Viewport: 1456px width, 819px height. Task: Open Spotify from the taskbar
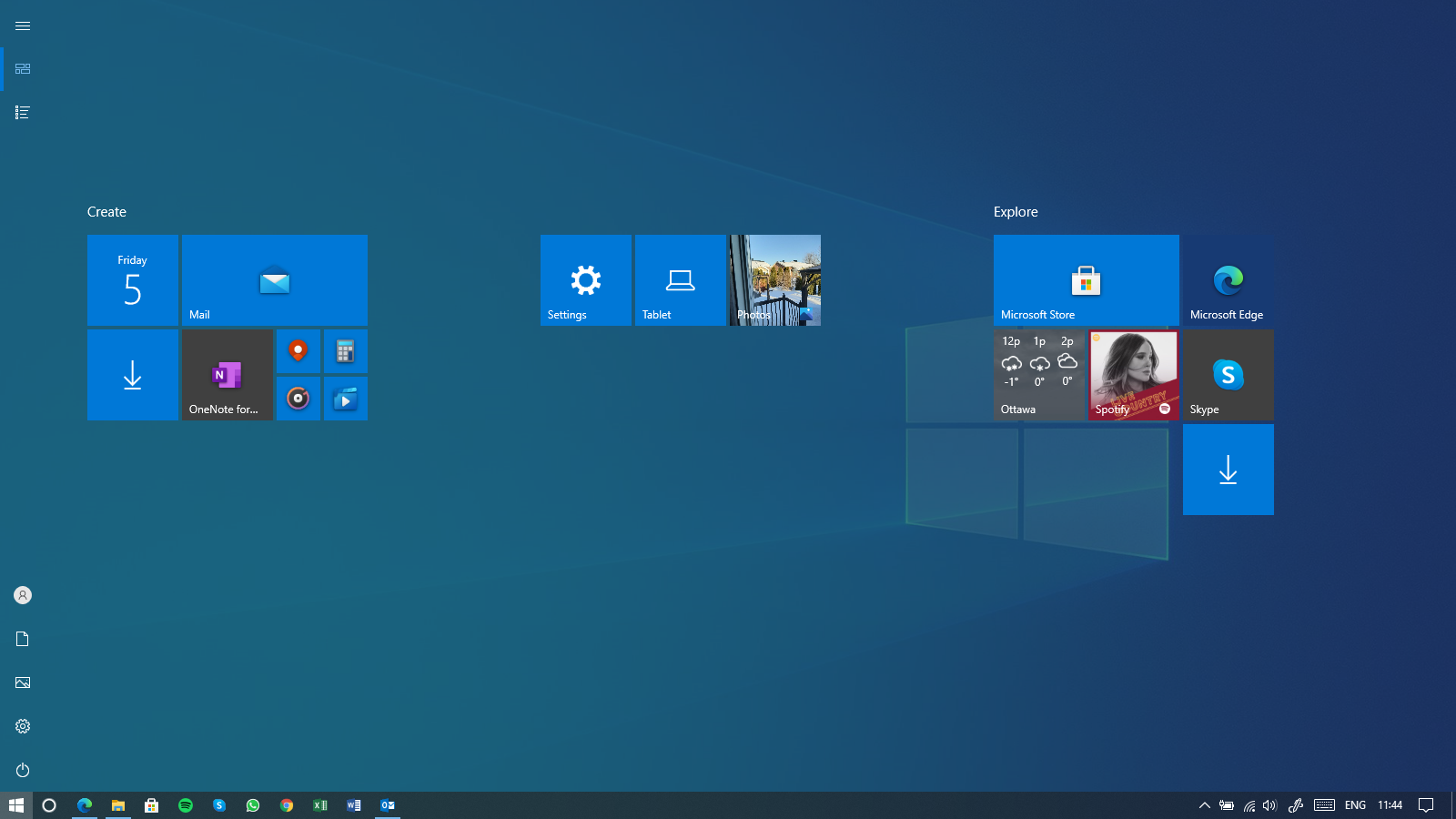tap(186, 805)
